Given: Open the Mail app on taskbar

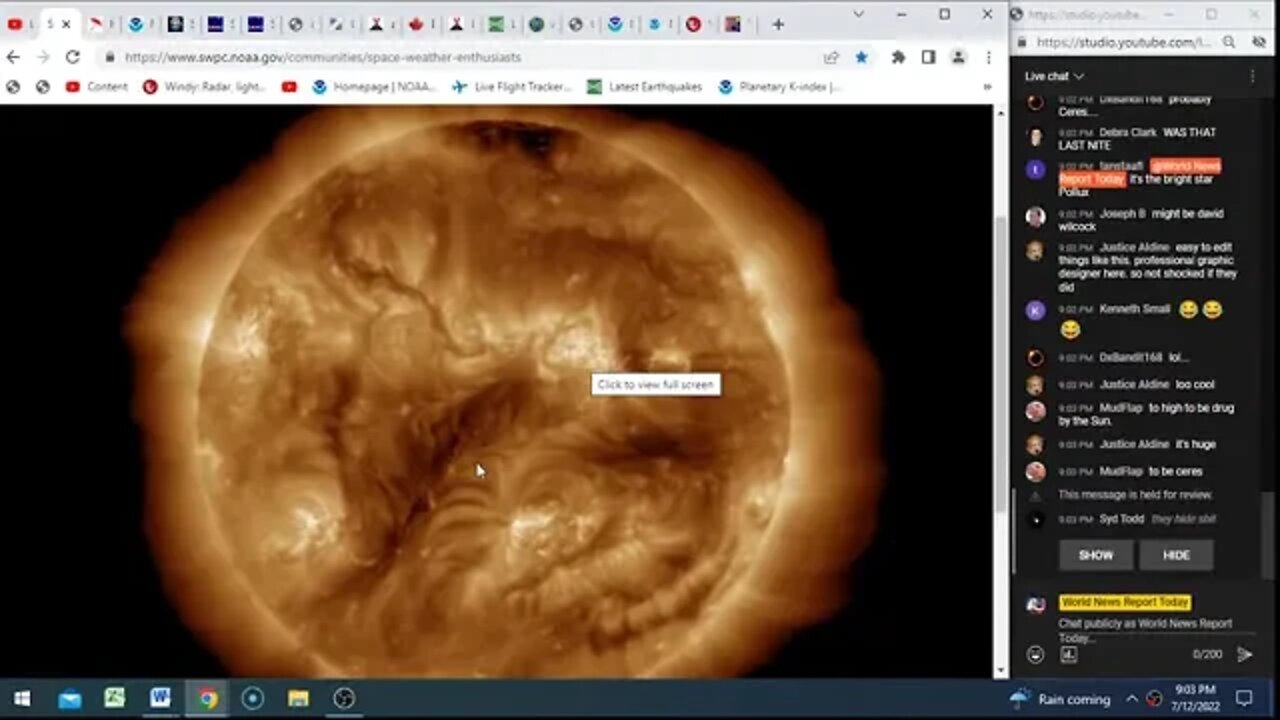Looking at the screenshot, I should point(69,698).
